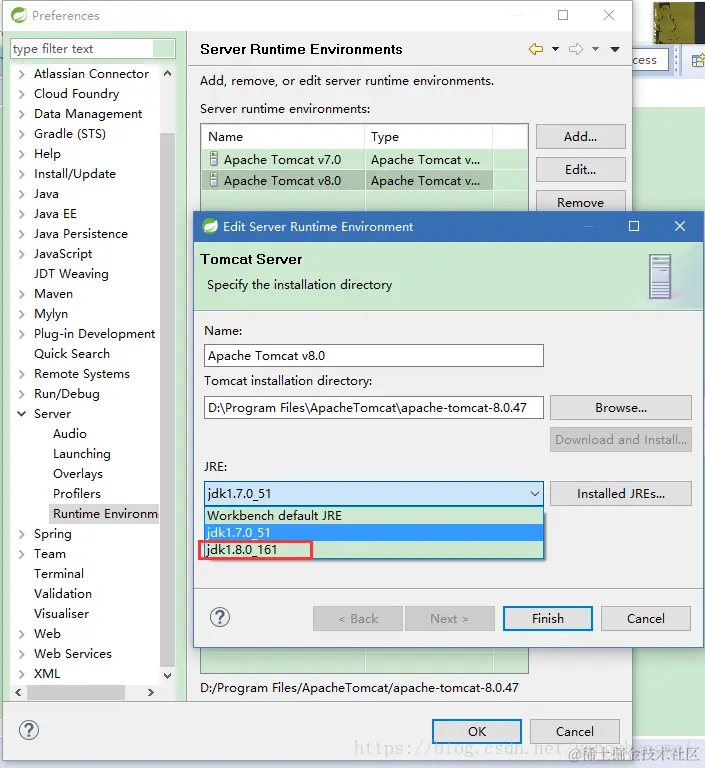Click the Name column header
705x768 pixels.
pyautogui.click(x=283, y=137)
